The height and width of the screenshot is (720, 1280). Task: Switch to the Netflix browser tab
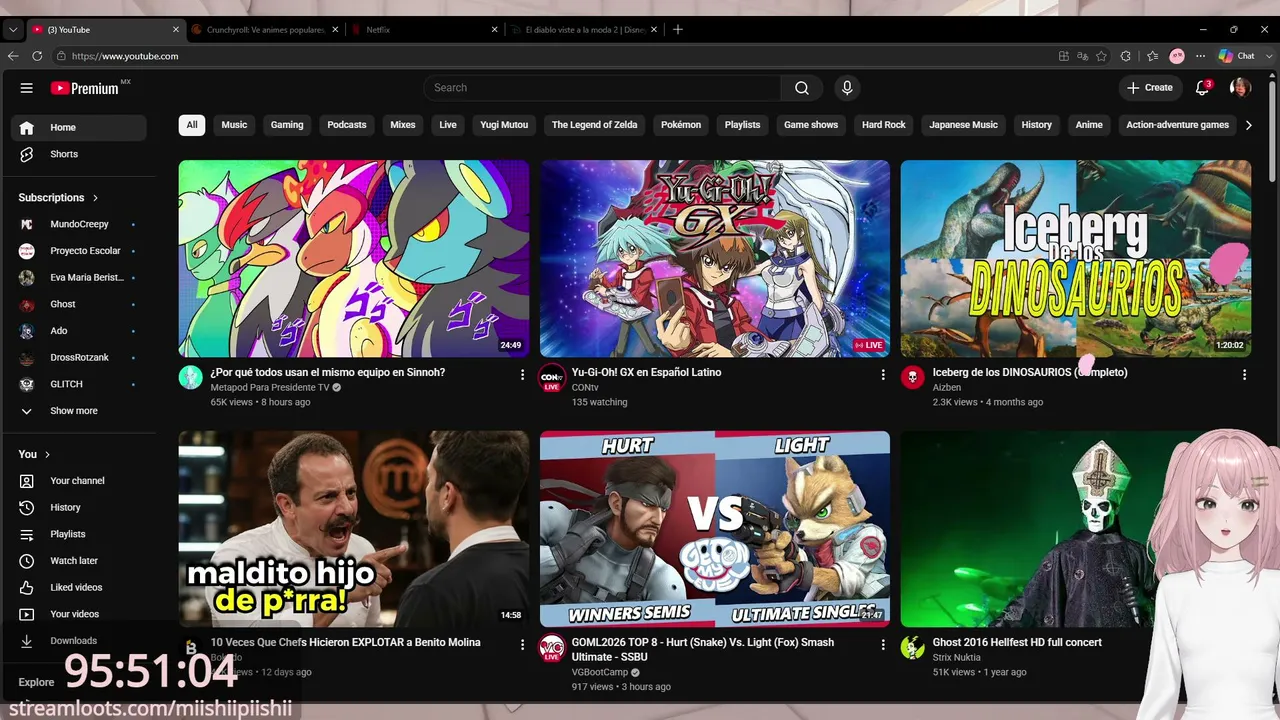coord(424,30)
